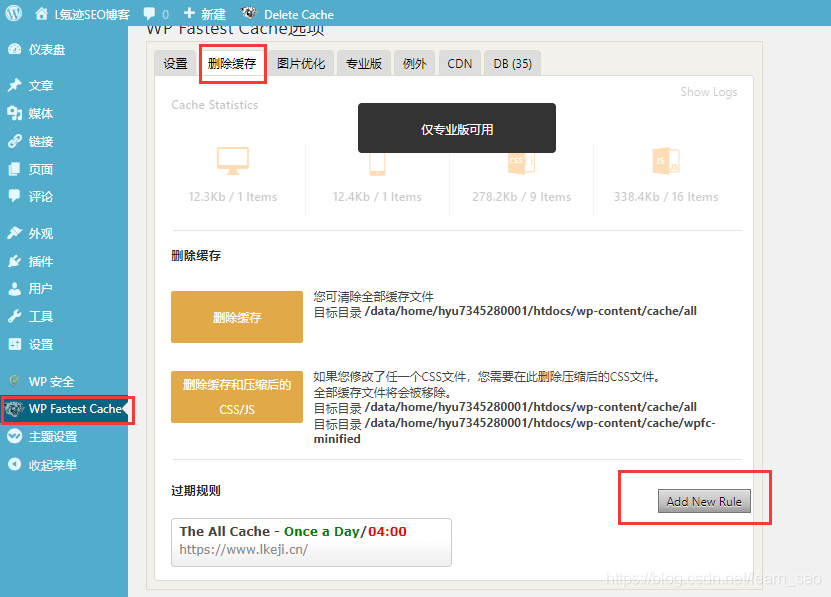This screenshot has height=597, width=831.
Task: Select the 删除缓存 tab
Action: pyautogui.click(x=232, y=64)
